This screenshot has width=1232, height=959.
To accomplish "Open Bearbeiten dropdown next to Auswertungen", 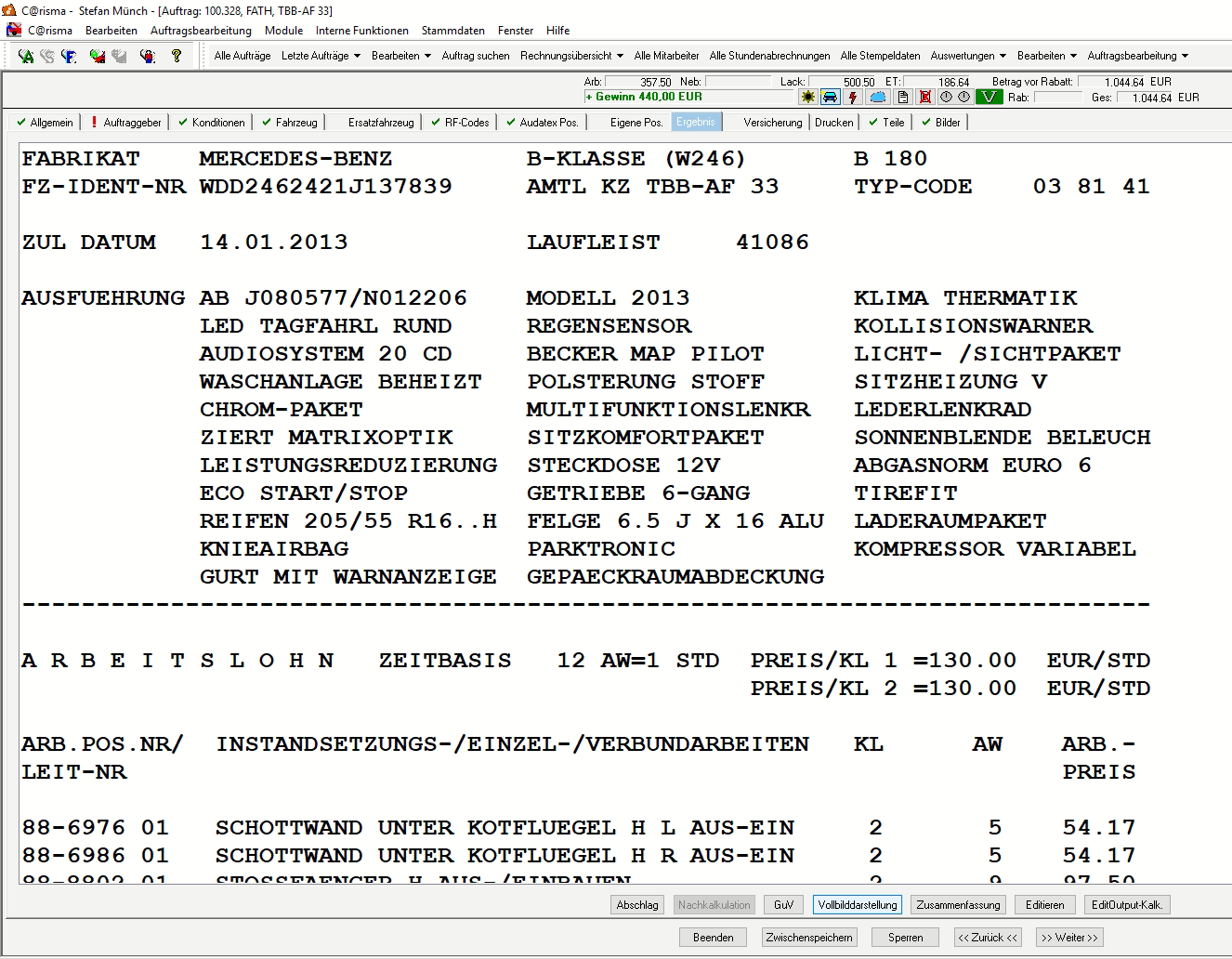I will click(x=1047, y=56).
